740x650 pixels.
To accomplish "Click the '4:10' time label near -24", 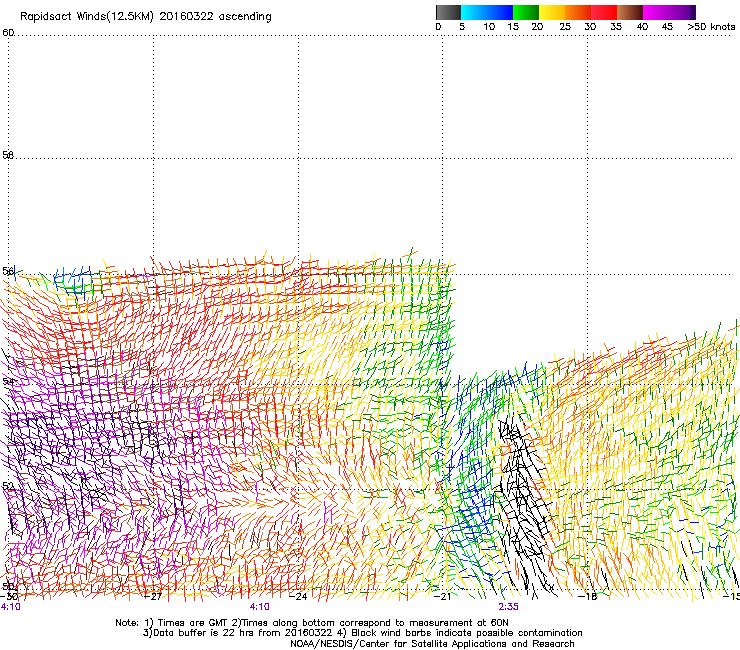I will click(x=260, y=607).
